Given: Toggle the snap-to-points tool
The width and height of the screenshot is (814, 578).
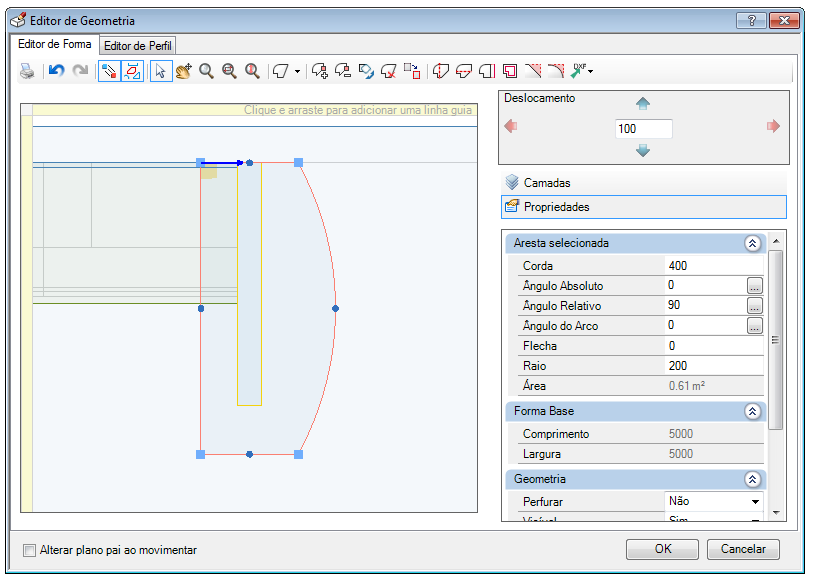Looking at the screenshot, I should 109,71.
